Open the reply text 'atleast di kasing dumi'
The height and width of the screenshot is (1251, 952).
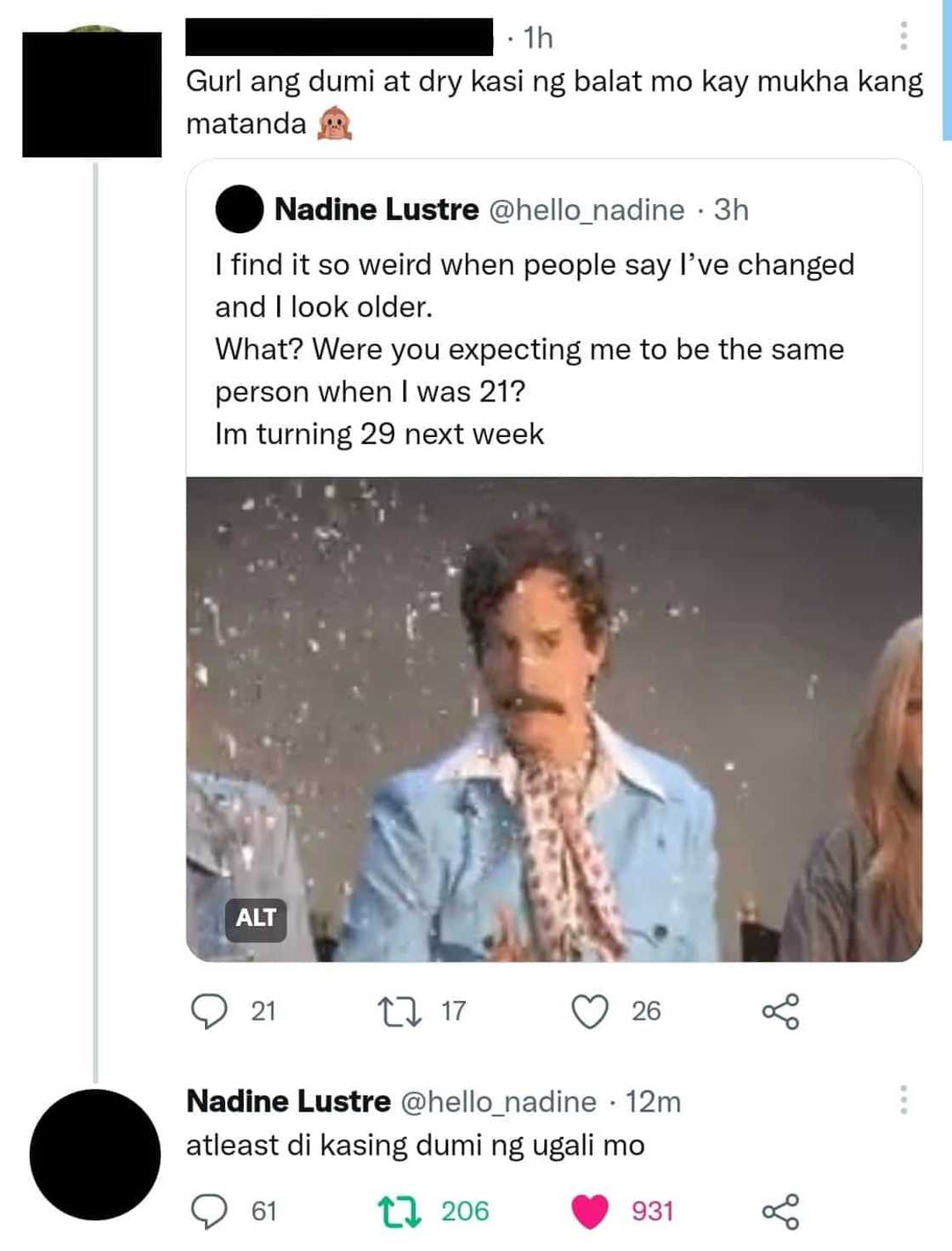[x=415, y=1145]
